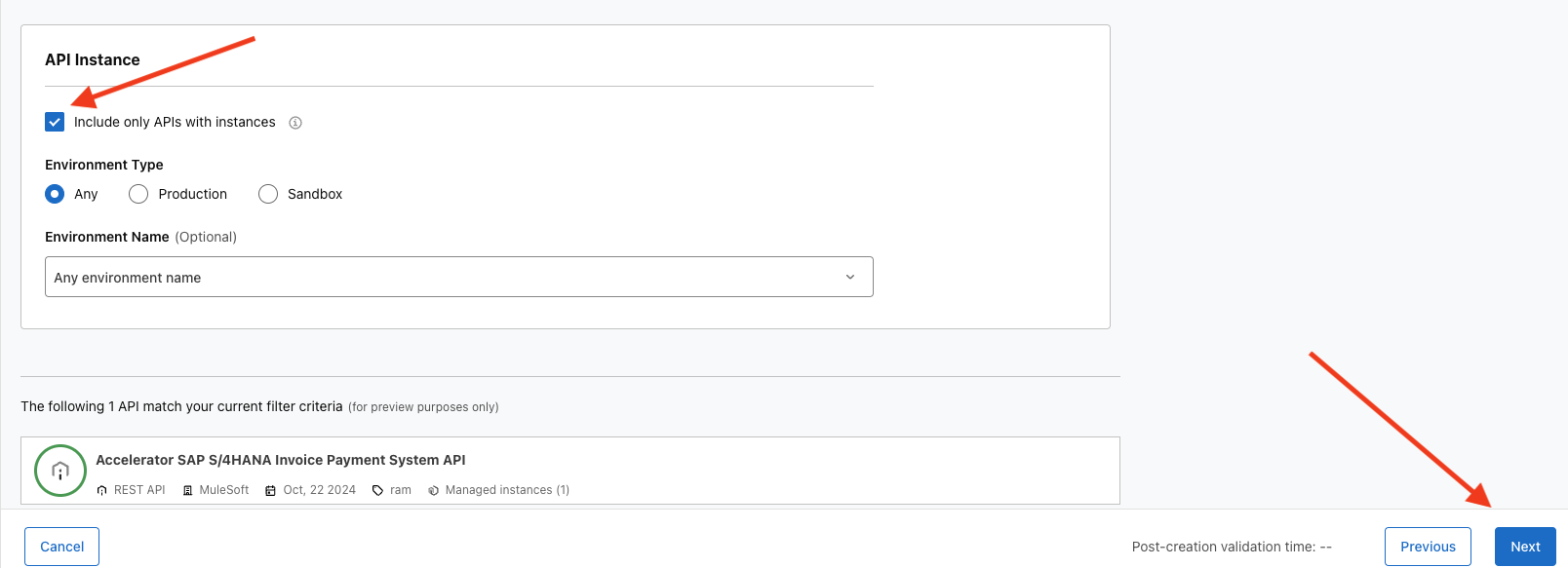This screenshot has height=568, width=1568.
Task: Click the tag icon beside ram
Action: coord(378,490)
